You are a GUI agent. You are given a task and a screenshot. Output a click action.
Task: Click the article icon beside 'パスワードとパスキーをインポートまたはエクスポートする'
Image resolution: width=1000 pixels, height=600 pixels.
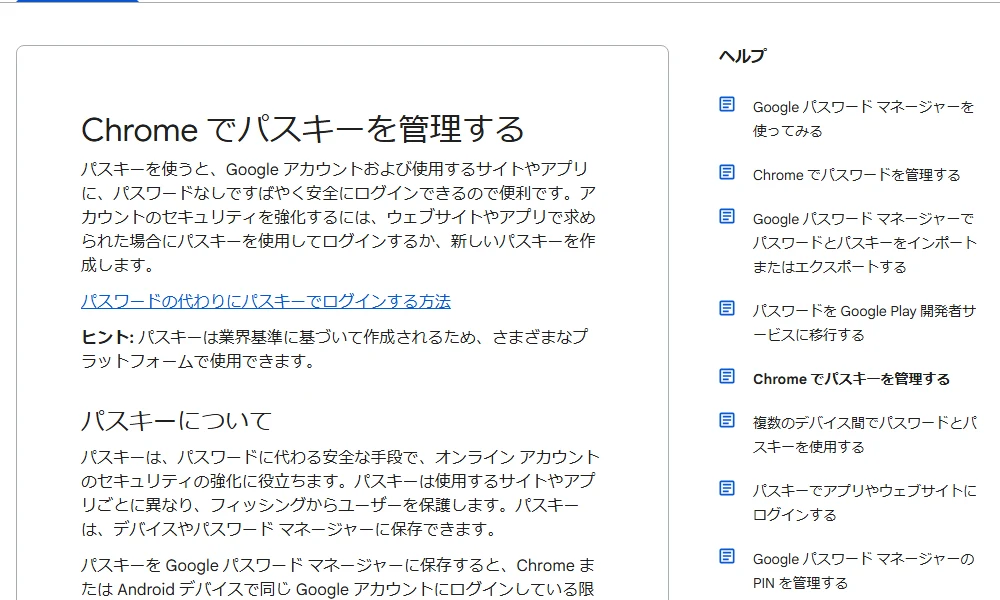click(727, 217)
